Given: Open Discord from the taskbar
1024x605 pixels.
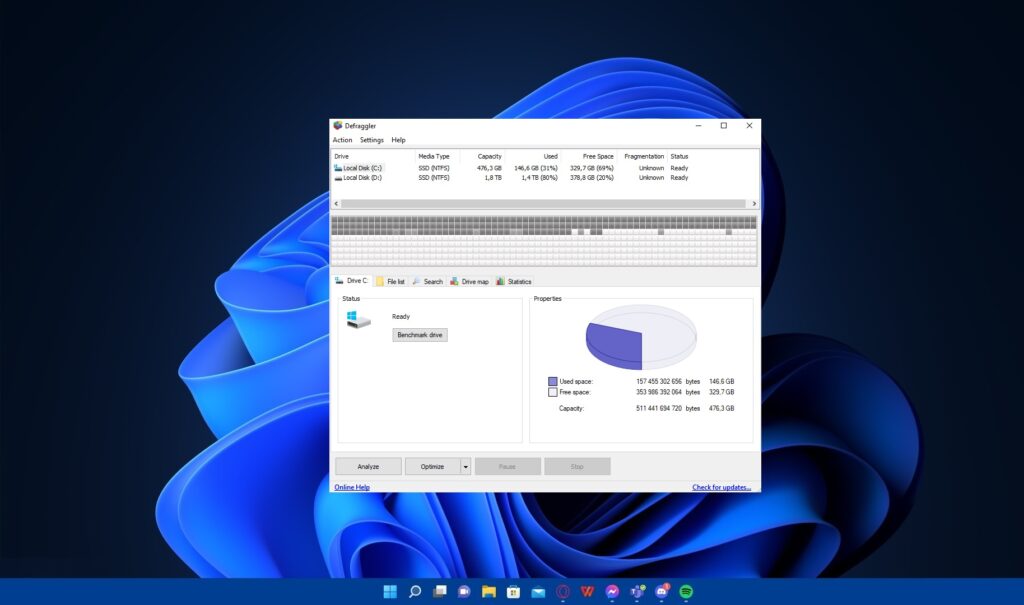Looking at the screenshot, I should coord(662,592).
